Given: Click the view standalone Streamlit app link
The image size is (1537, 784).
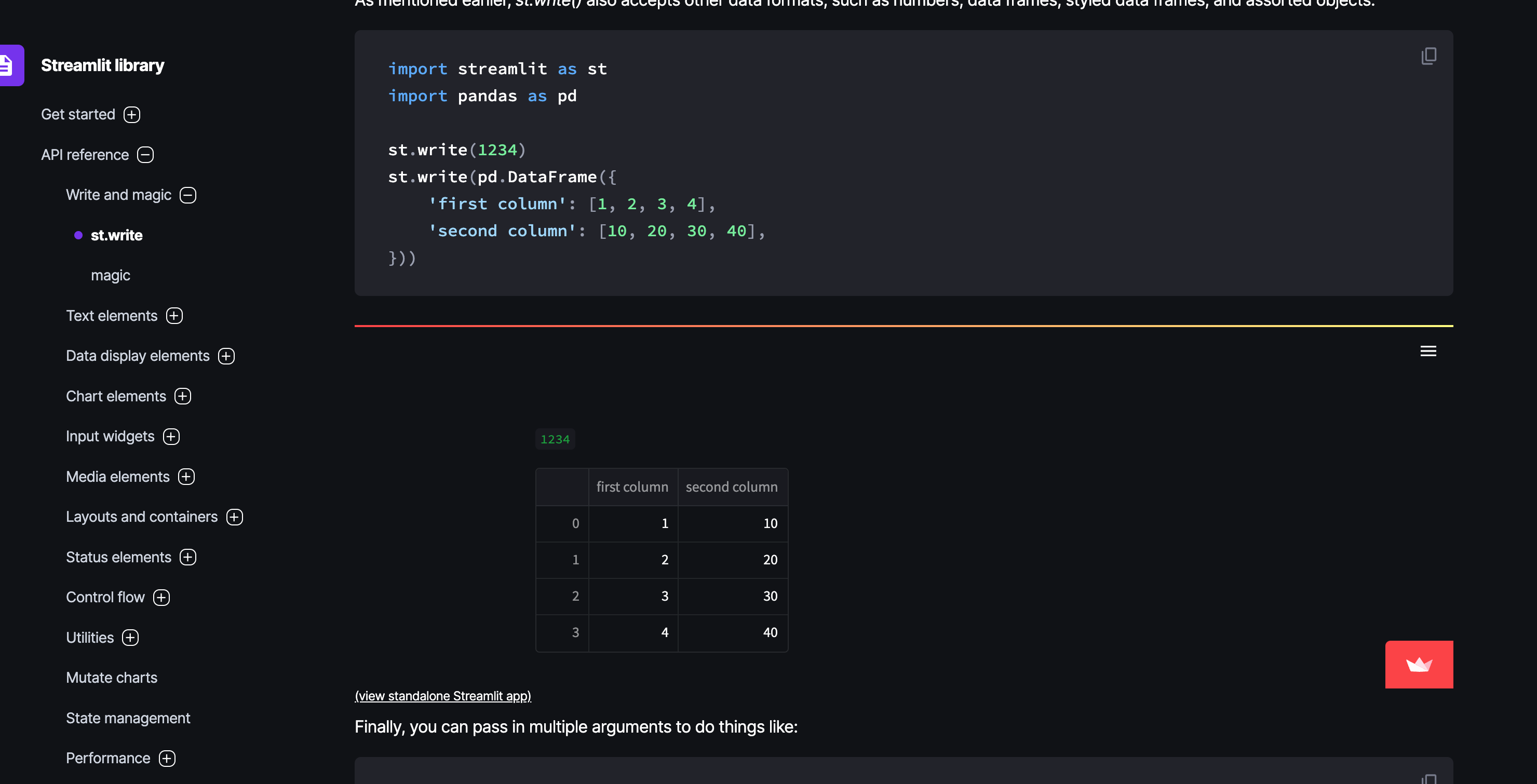Looking at the screenshot, I should tap(443, 696).
